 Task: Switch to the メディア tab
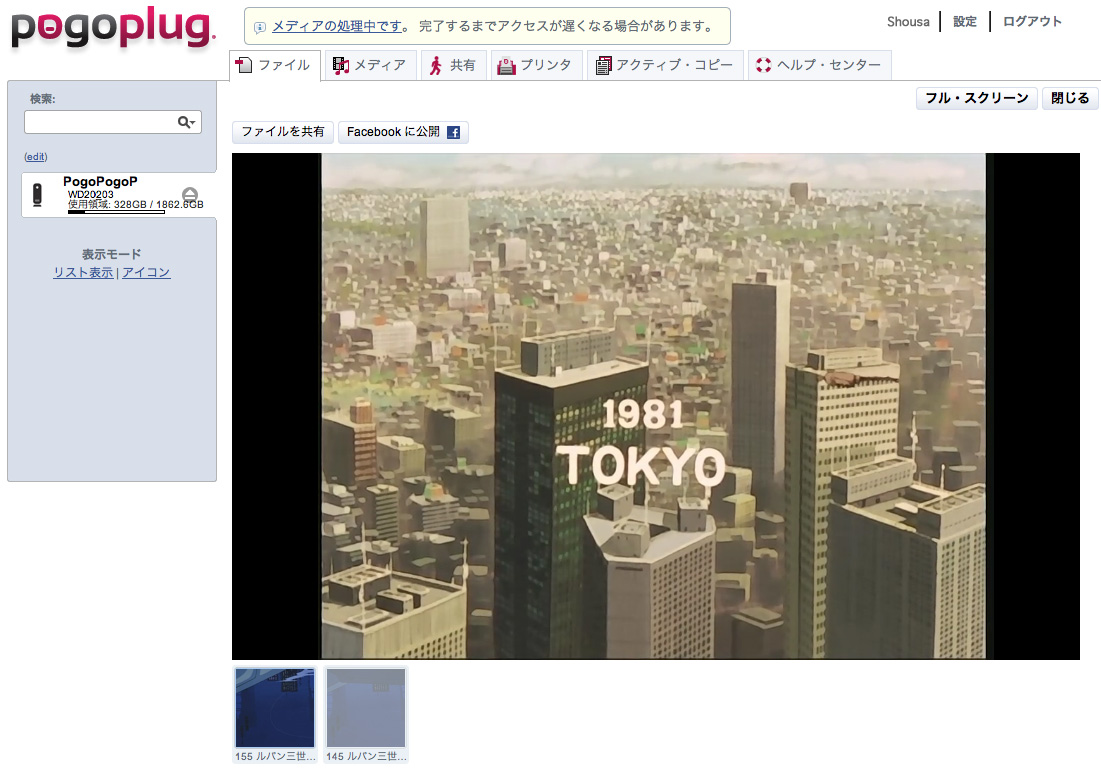(x=370, y=65)
